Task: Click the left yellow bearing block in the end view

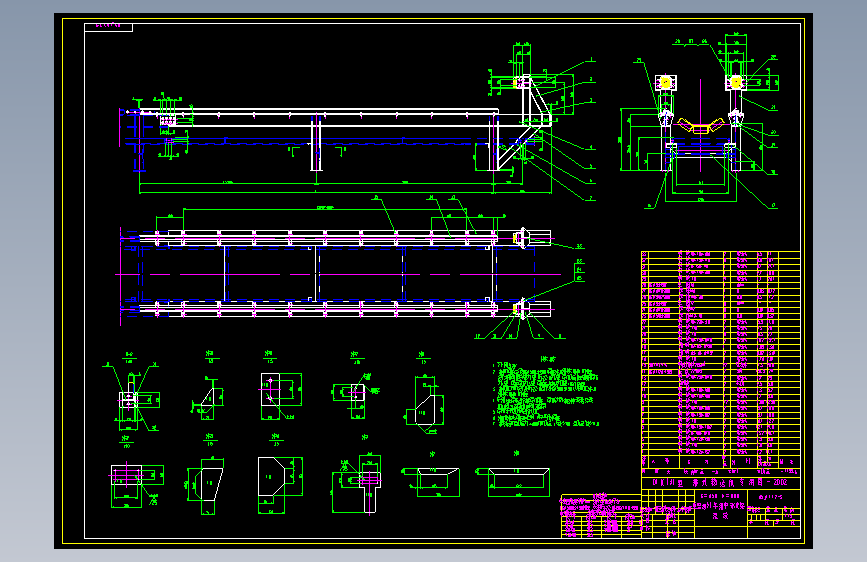Action: click(666, 82)
